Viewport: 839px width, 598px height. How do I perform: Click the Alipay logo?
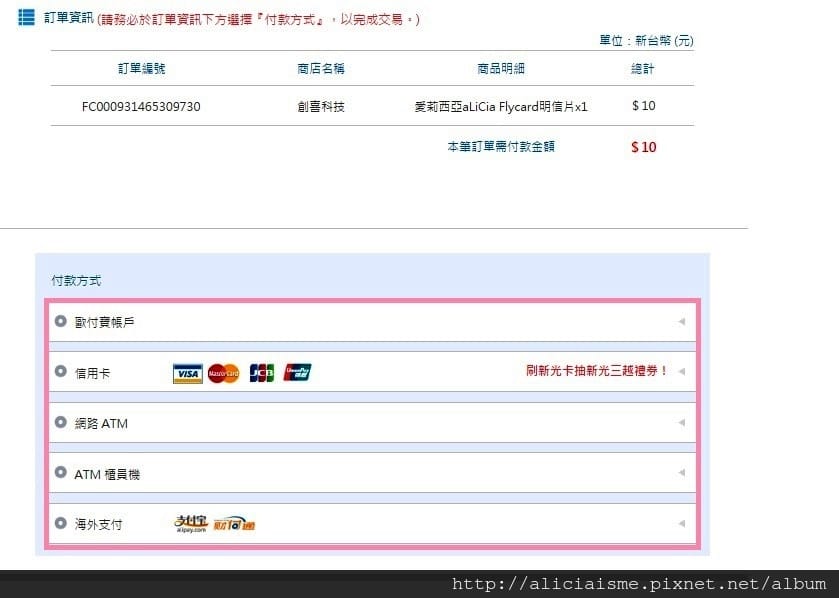click(x=191, y=524)
